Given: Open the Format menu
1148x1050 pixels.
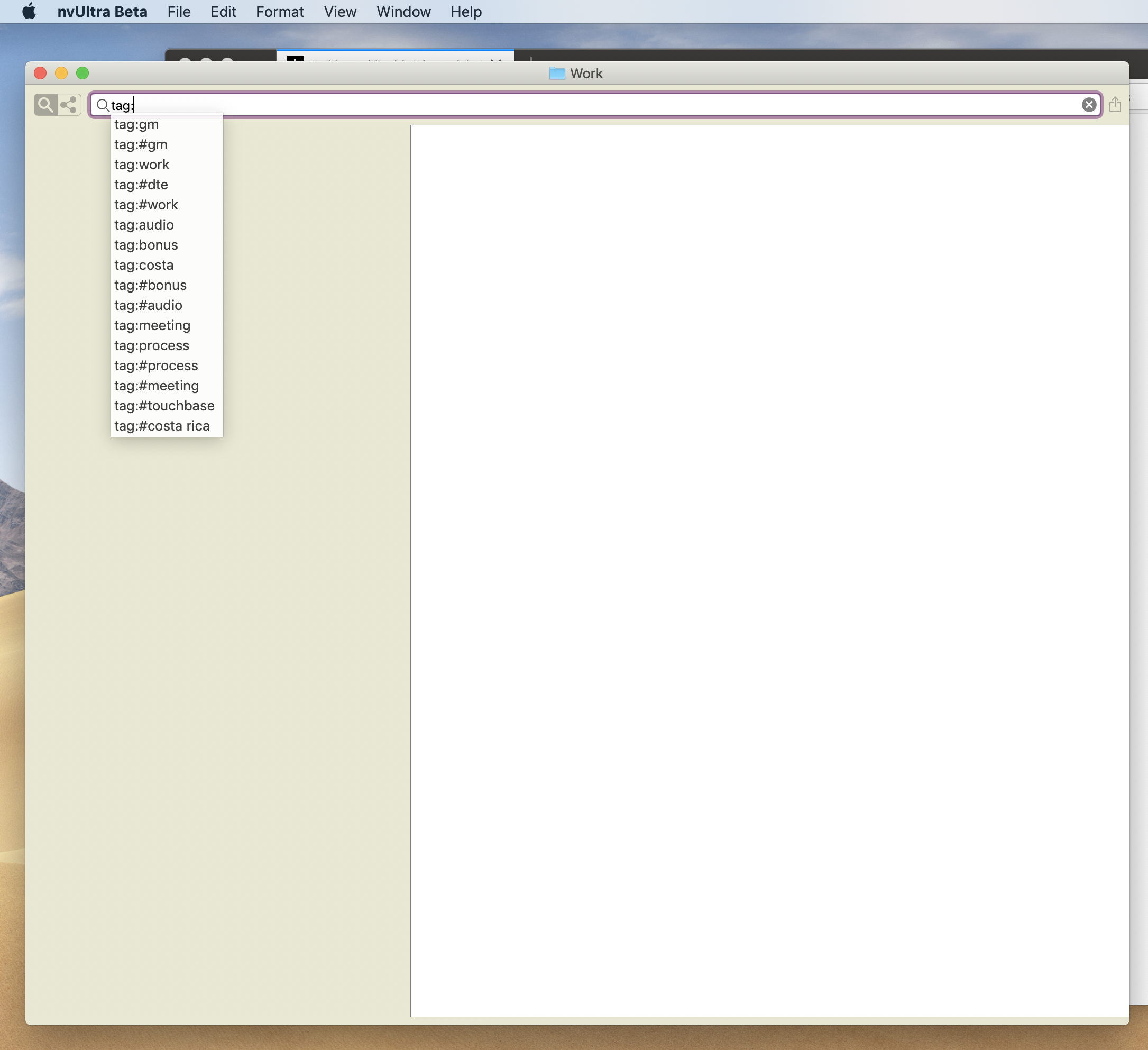Looking at the screenshot, I should click(280, 12).
